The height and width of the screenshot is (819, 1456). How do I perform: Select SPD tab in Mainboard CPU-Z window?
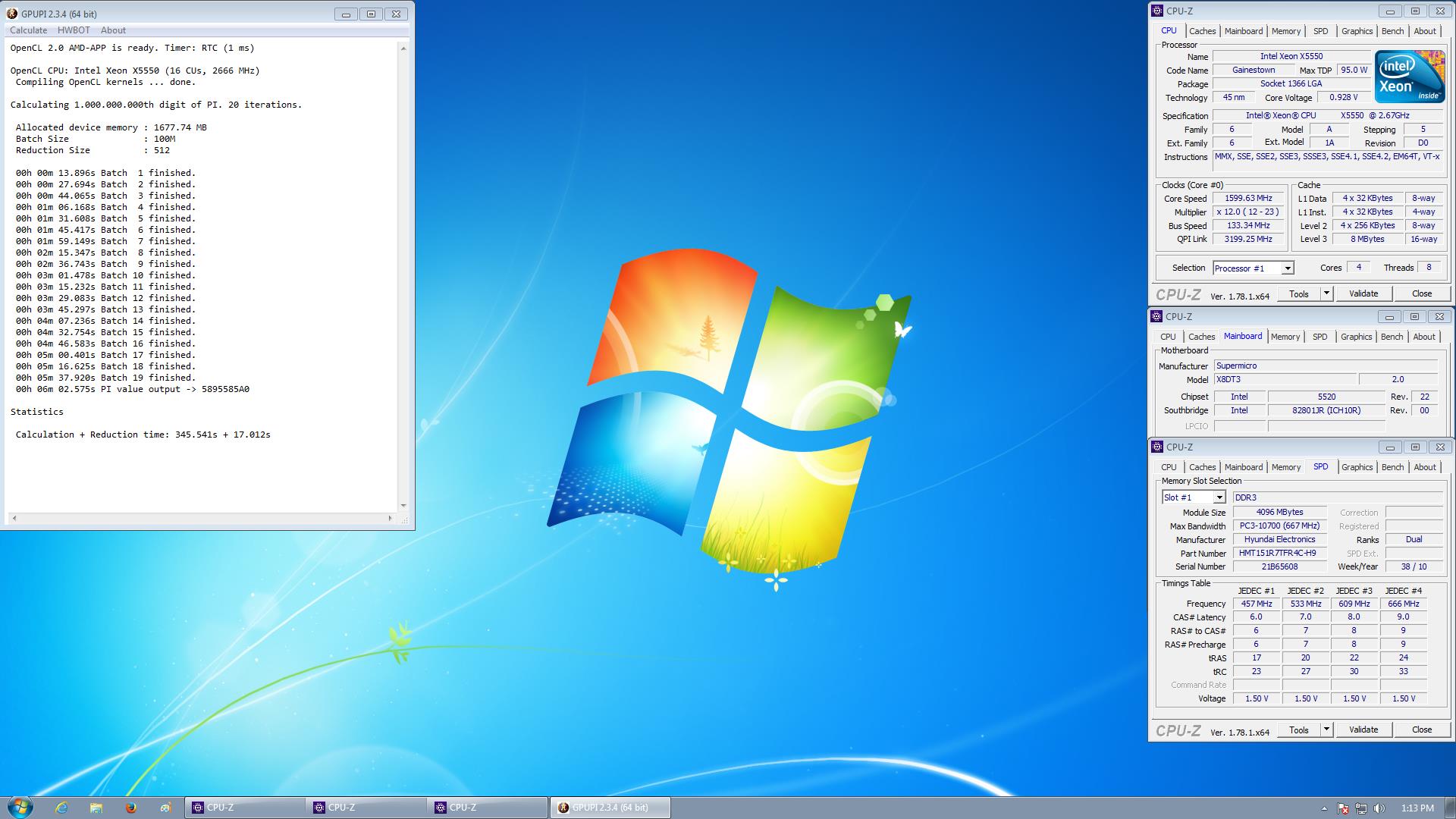[1319, 337]
